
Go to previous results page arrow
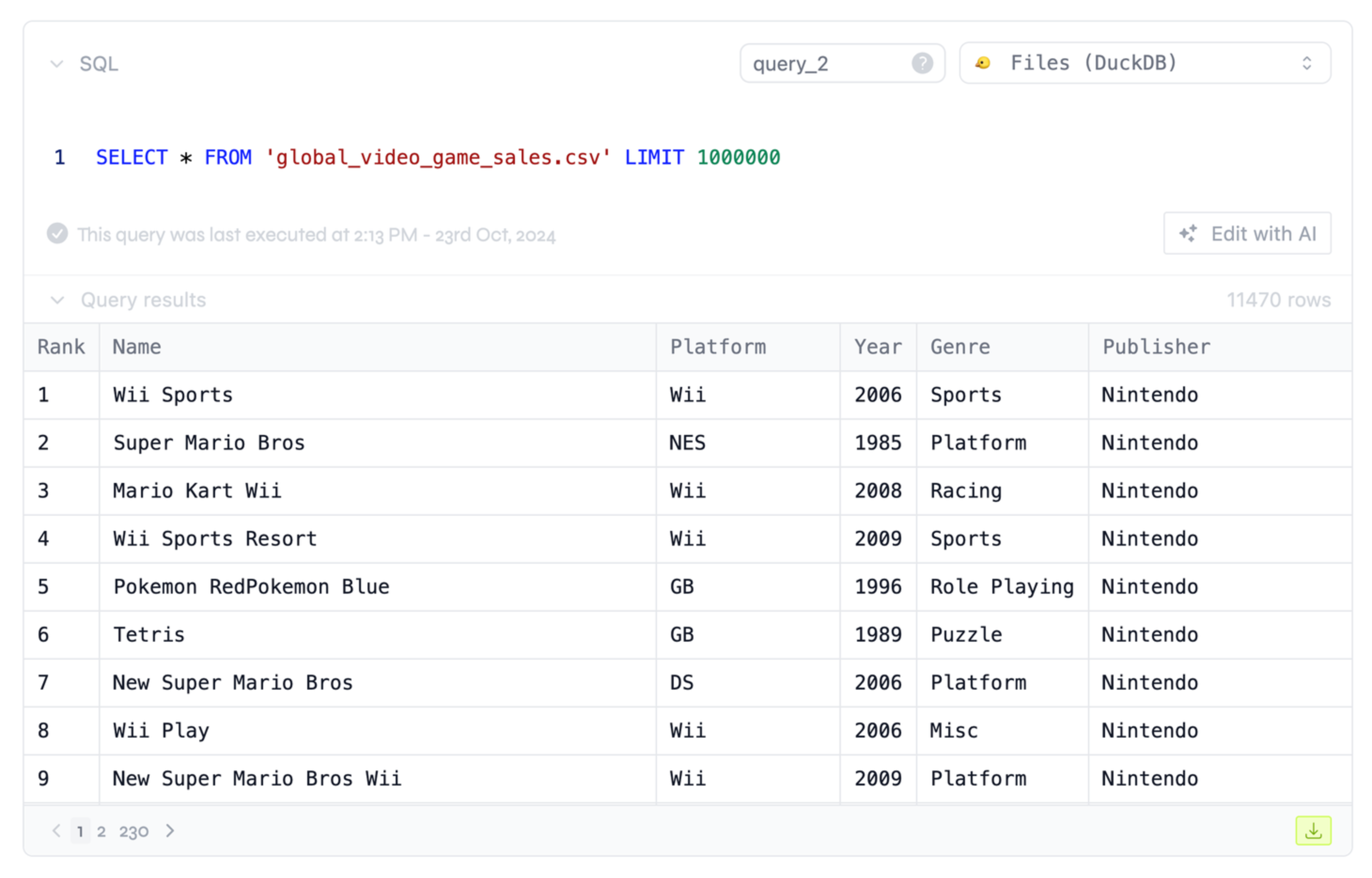tap(56, 831)
